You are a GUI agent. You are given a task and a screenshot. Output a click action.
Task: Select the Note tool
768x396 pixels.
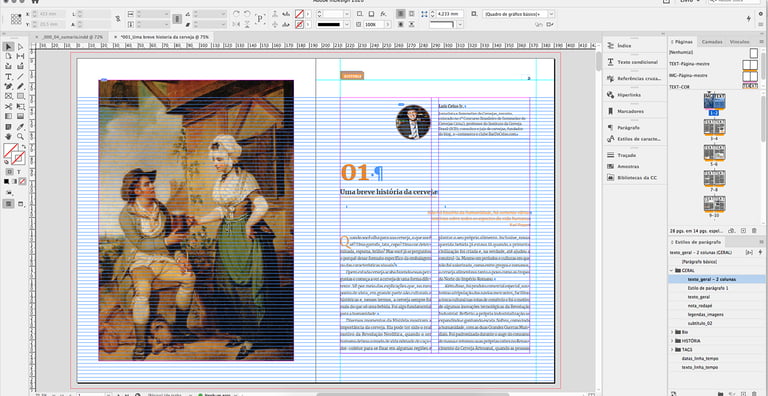8,126
